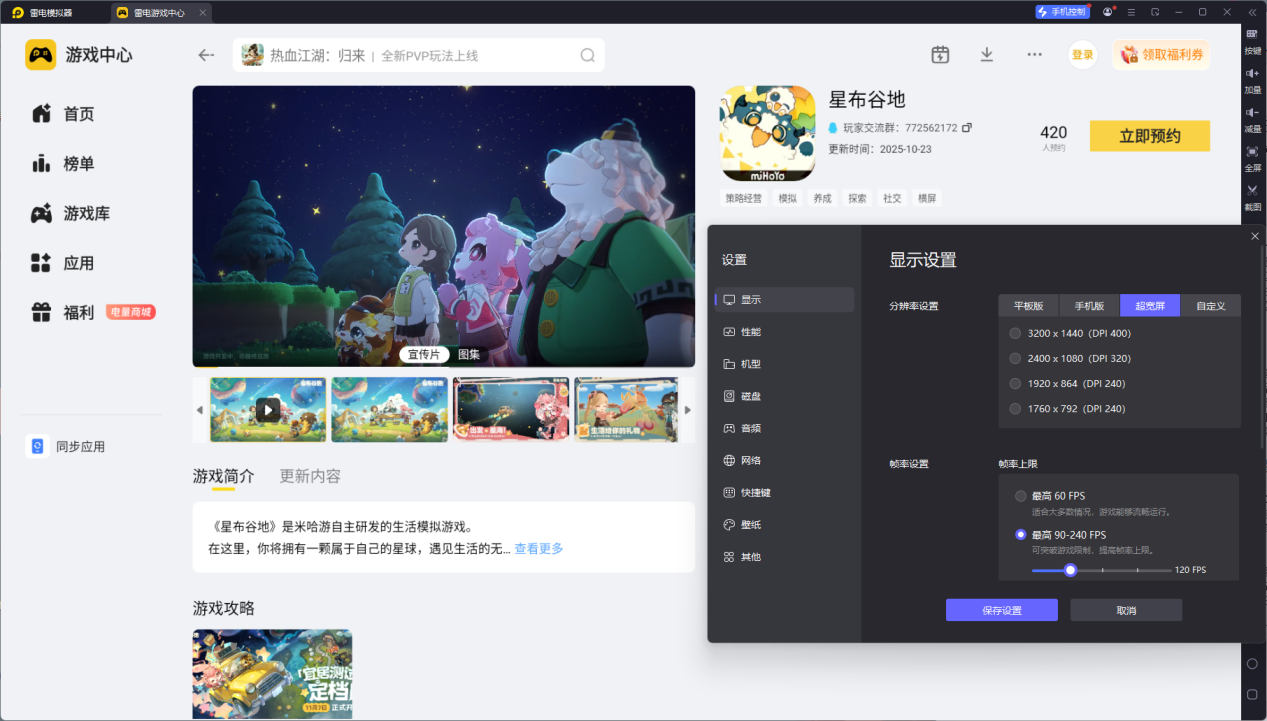
Task: Open the reservation calendar icon
Action: 940,55
